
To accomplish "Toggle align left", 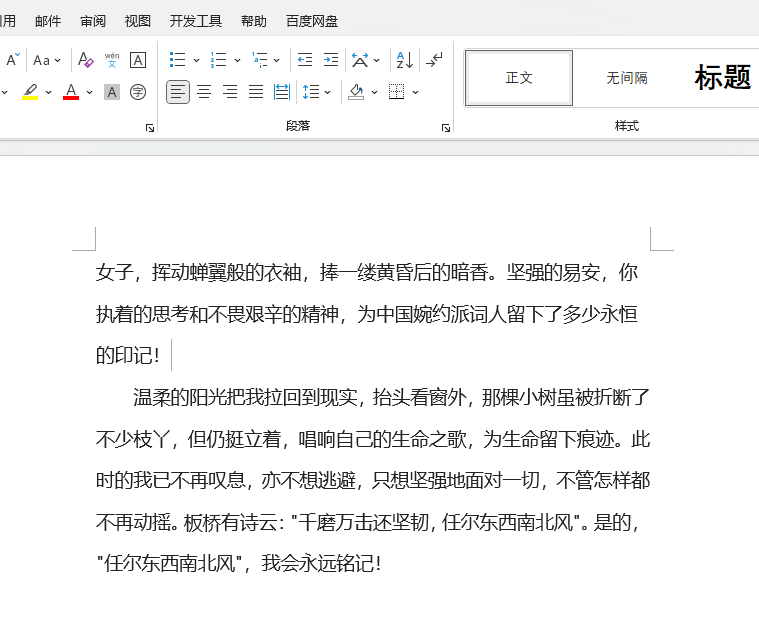I will coord(178,92).
